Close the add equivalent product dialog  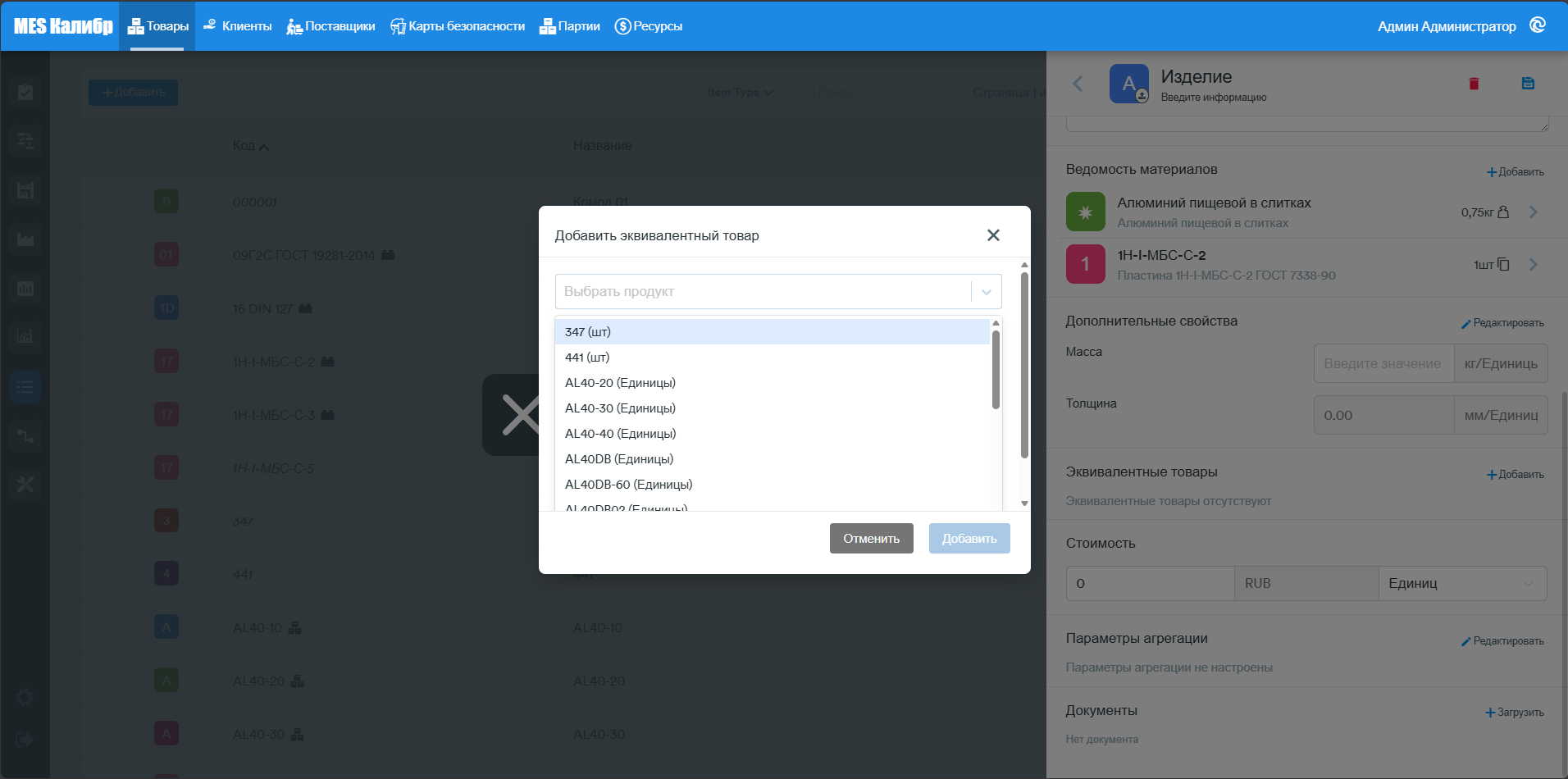[x=993, y=235]
